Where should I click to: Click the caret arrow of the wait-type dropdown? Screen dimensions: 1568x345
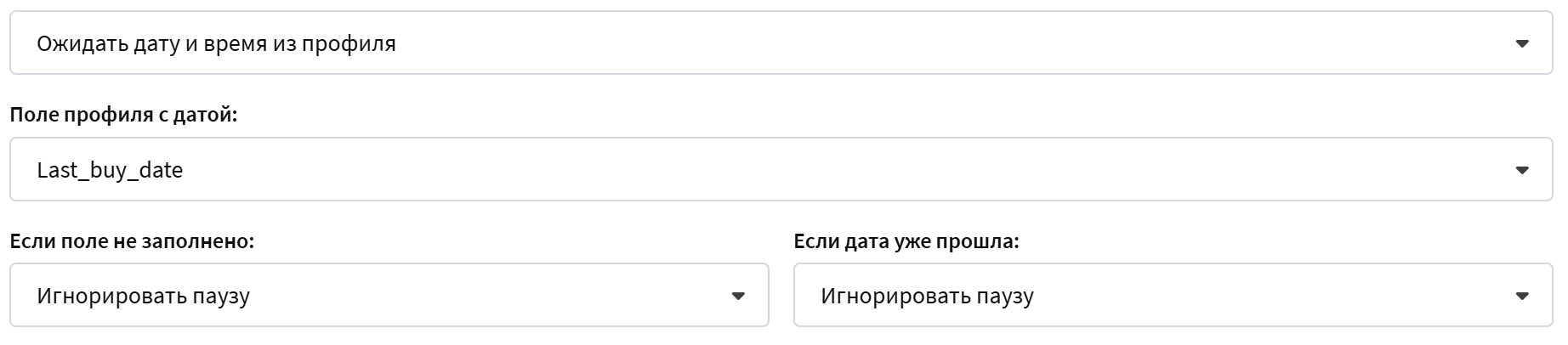[x=1522, y=43]
